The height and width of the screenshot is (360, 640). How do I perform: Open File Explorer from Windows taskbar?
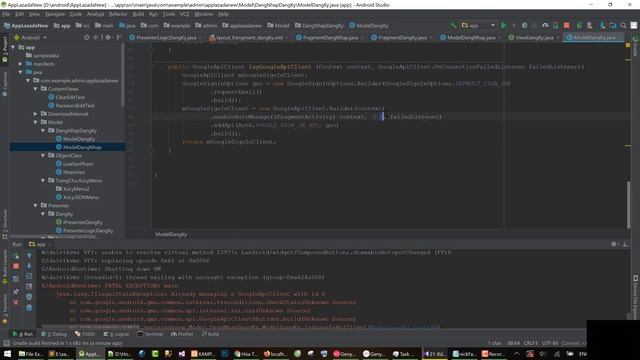(30, 353)
